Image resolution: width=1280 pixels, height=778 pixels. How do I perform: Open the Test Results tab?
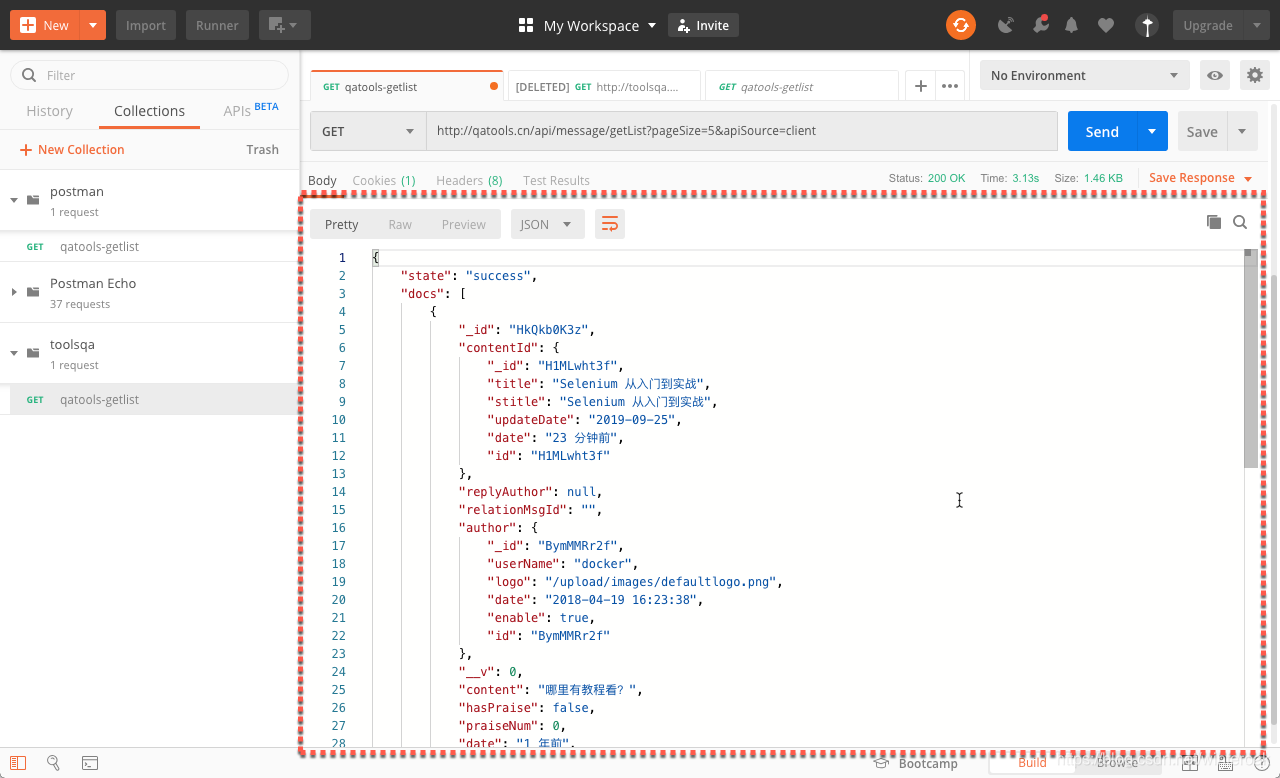[556, 180]
